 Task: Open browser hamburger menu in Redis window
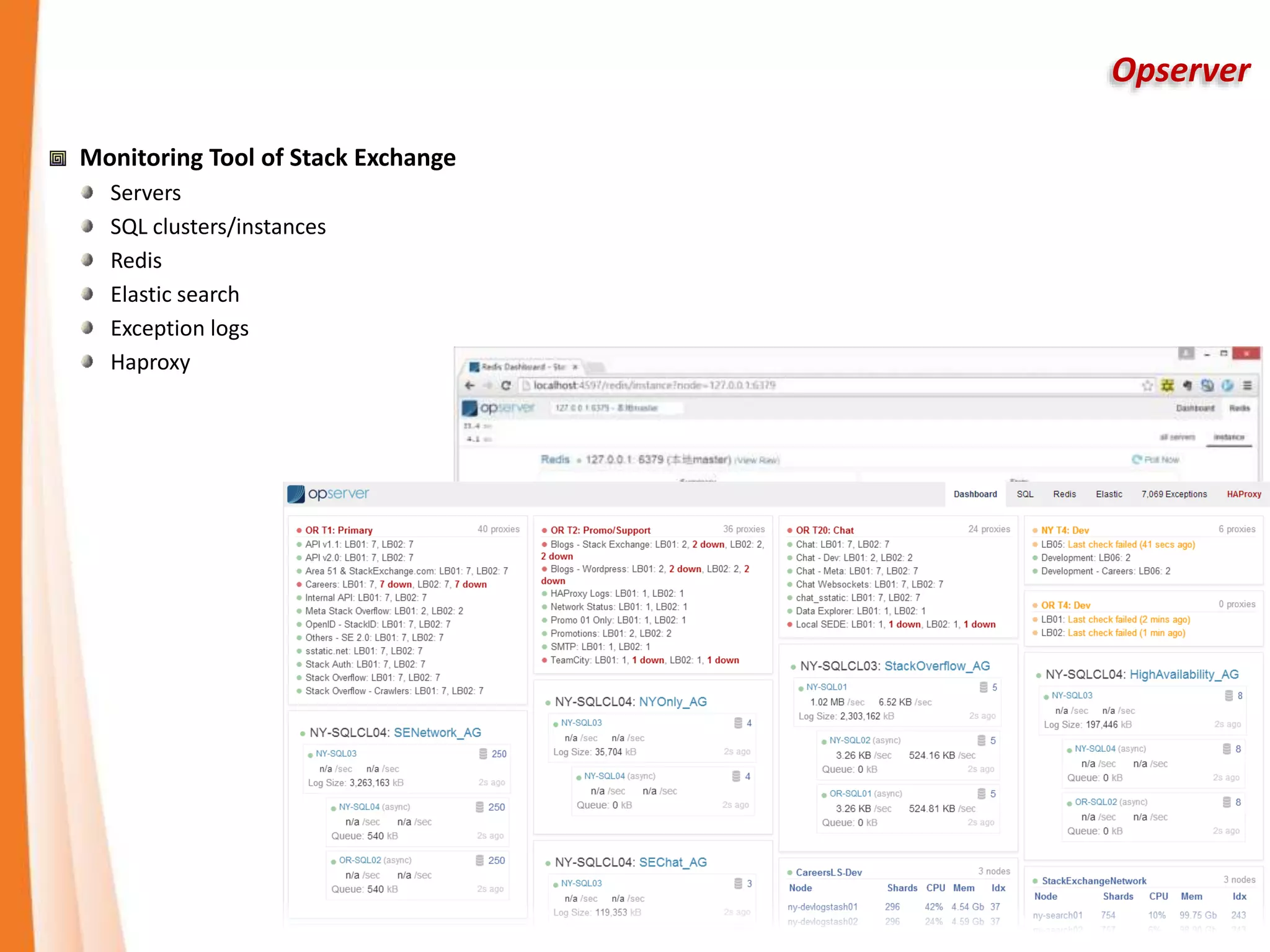point(1247,386)
